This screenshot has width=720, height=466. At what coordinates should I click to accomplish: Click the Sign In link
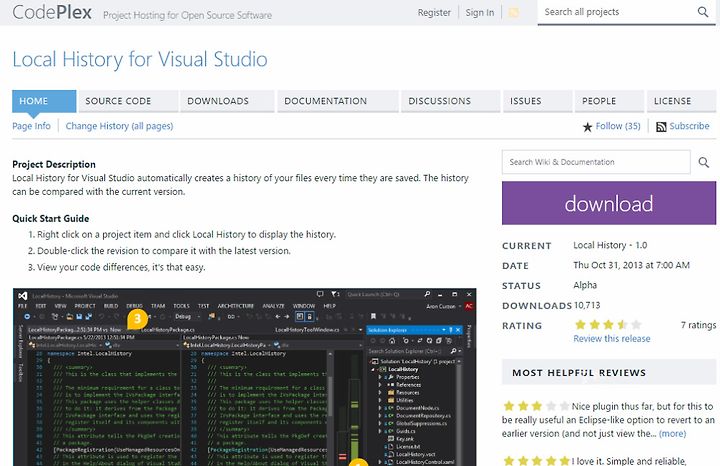(x=480, y=13)
